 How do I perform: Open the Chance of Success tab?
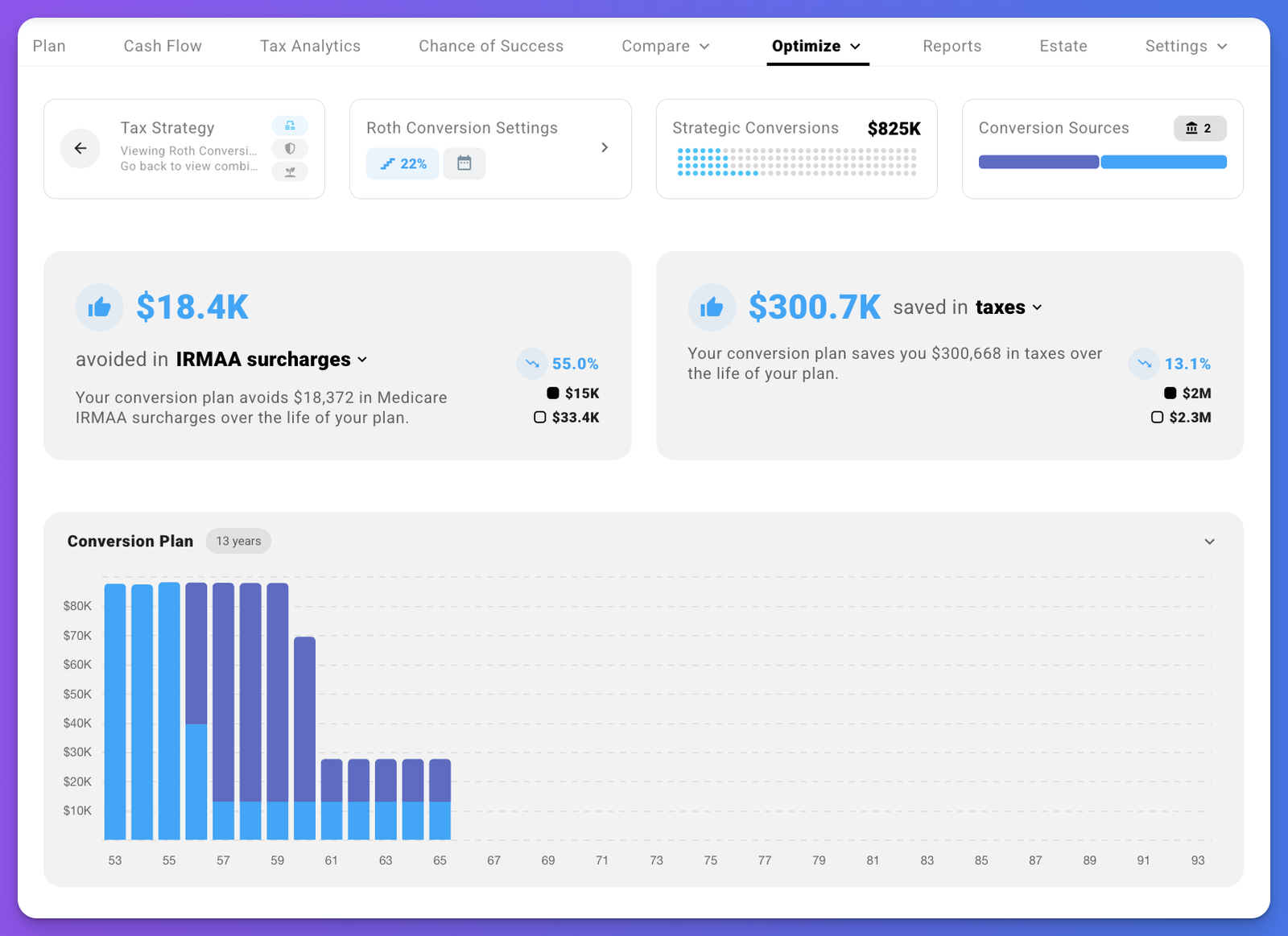(491, 46)
